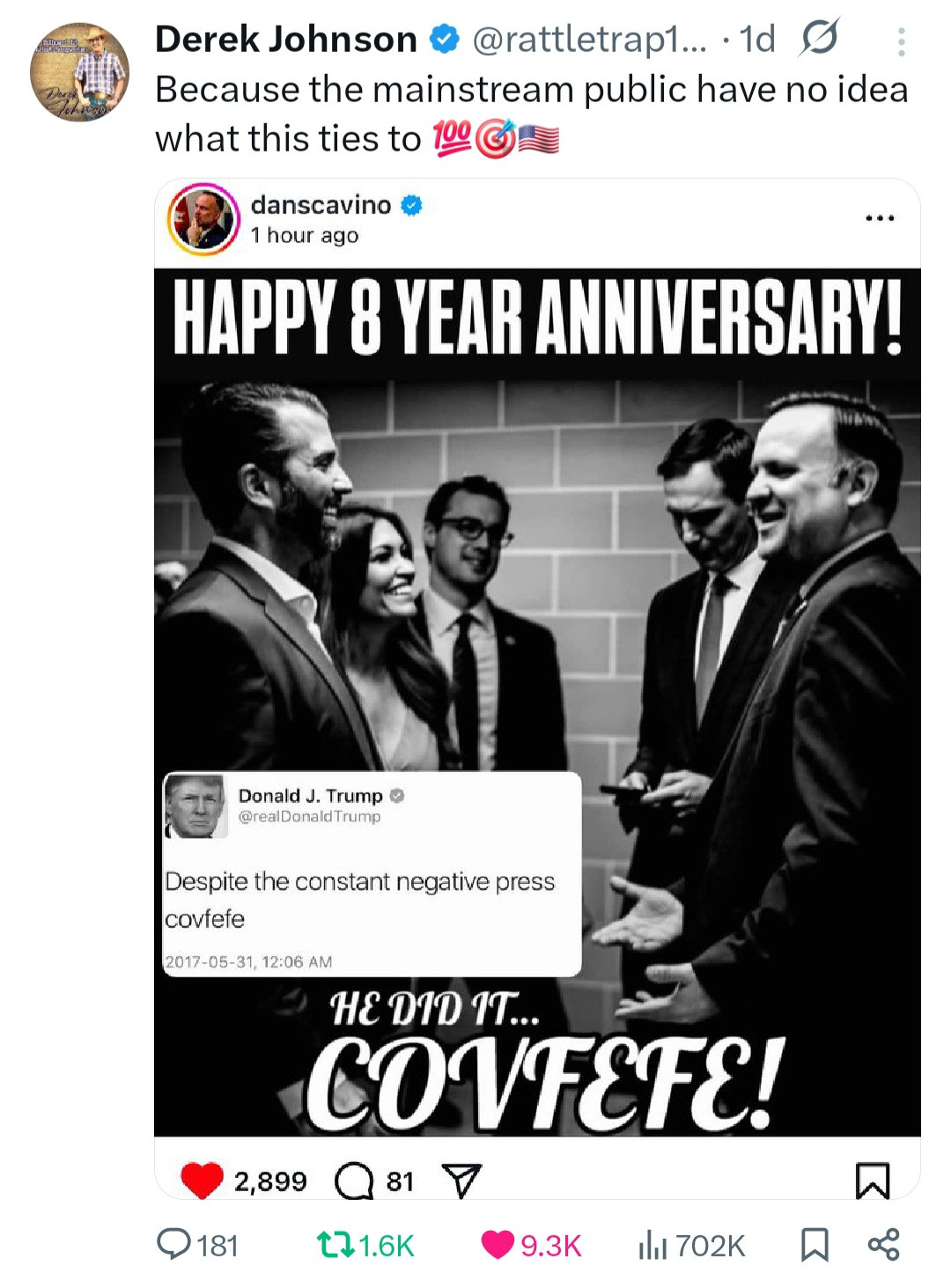Open the danscavino username link
The width and height of the screenshot is (951, 1288).
pos(321,205)
